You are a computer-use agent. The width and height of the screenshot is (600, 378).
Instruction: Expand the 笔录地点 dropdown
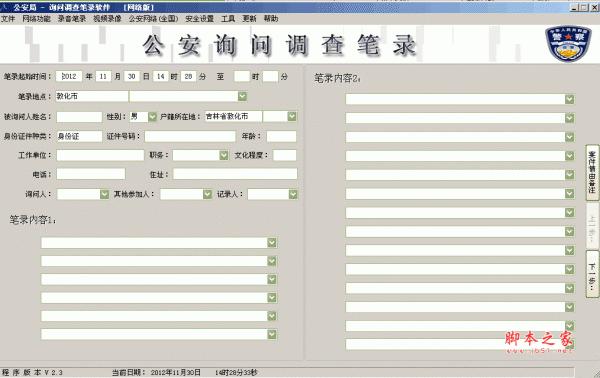242,96
